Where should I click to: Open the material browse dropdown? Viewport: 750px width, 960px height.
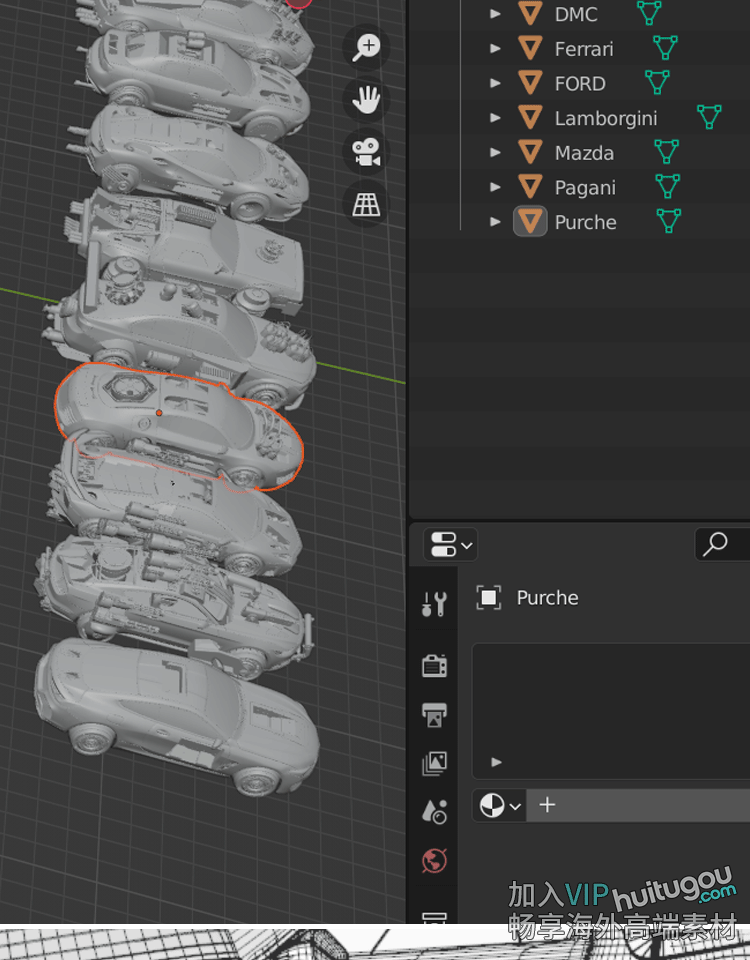499,805
